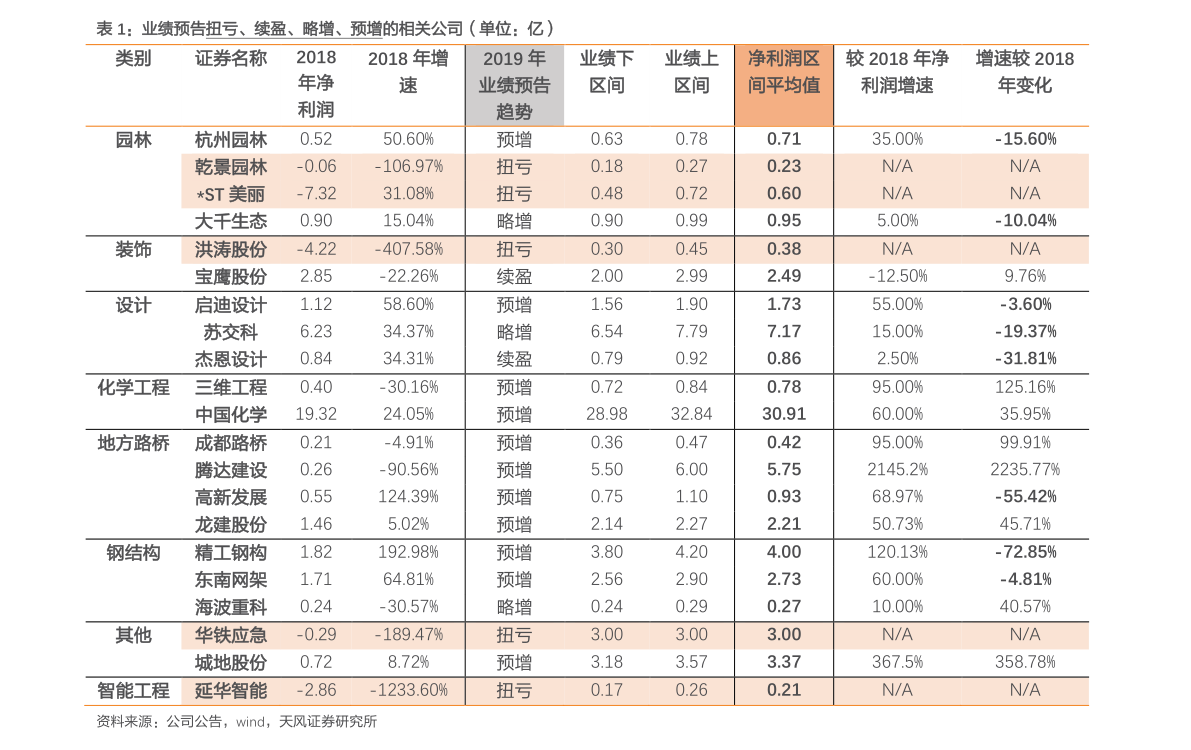
Task: Click the change value 2235.77%
Action: [1025, 470]
